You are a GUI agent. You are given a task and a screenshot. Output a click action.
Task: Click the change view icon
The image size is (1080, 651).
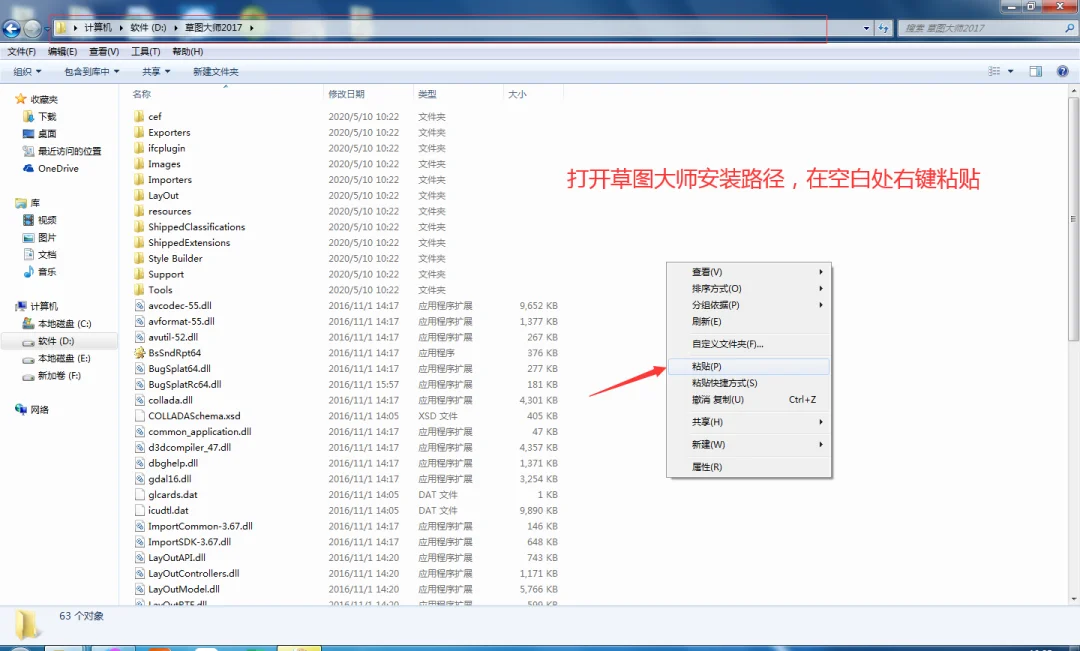[x=994, y=71]
